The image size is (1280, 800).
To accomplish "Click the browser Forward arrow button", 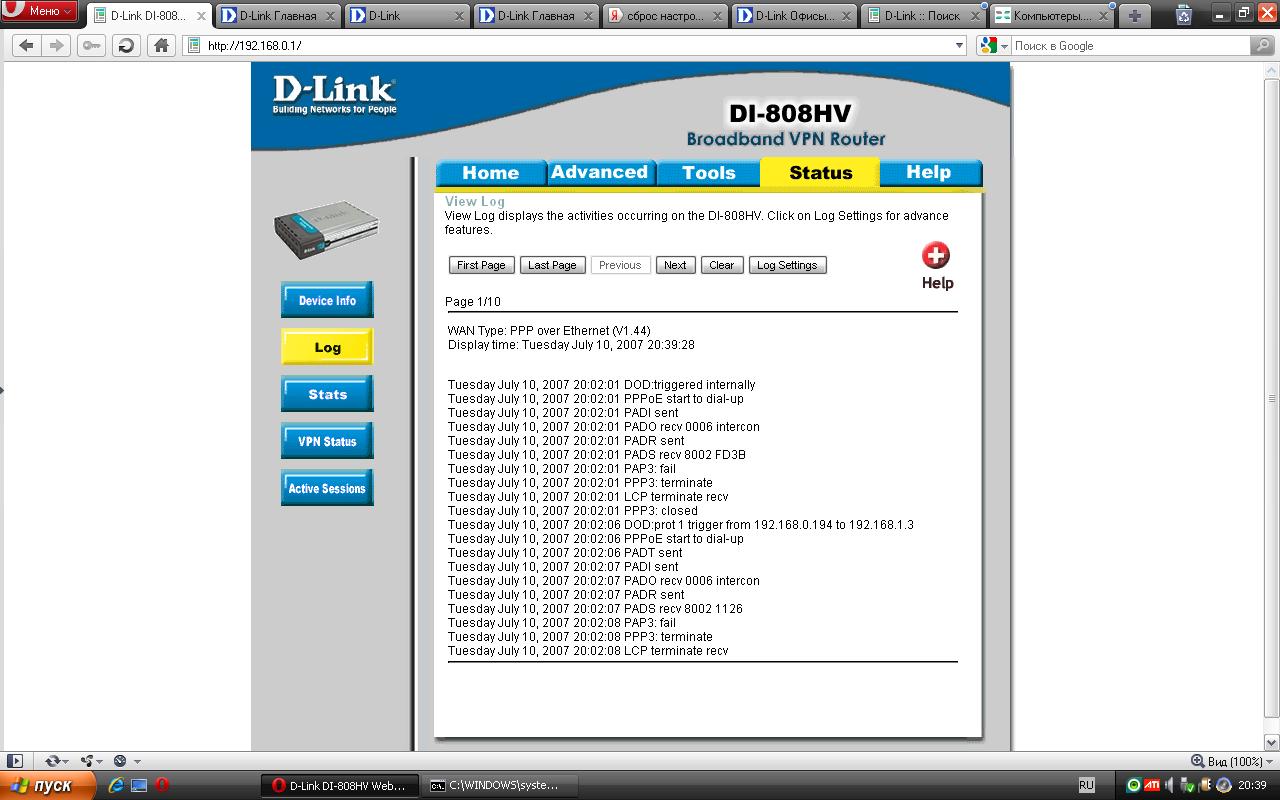I will 56,45.
